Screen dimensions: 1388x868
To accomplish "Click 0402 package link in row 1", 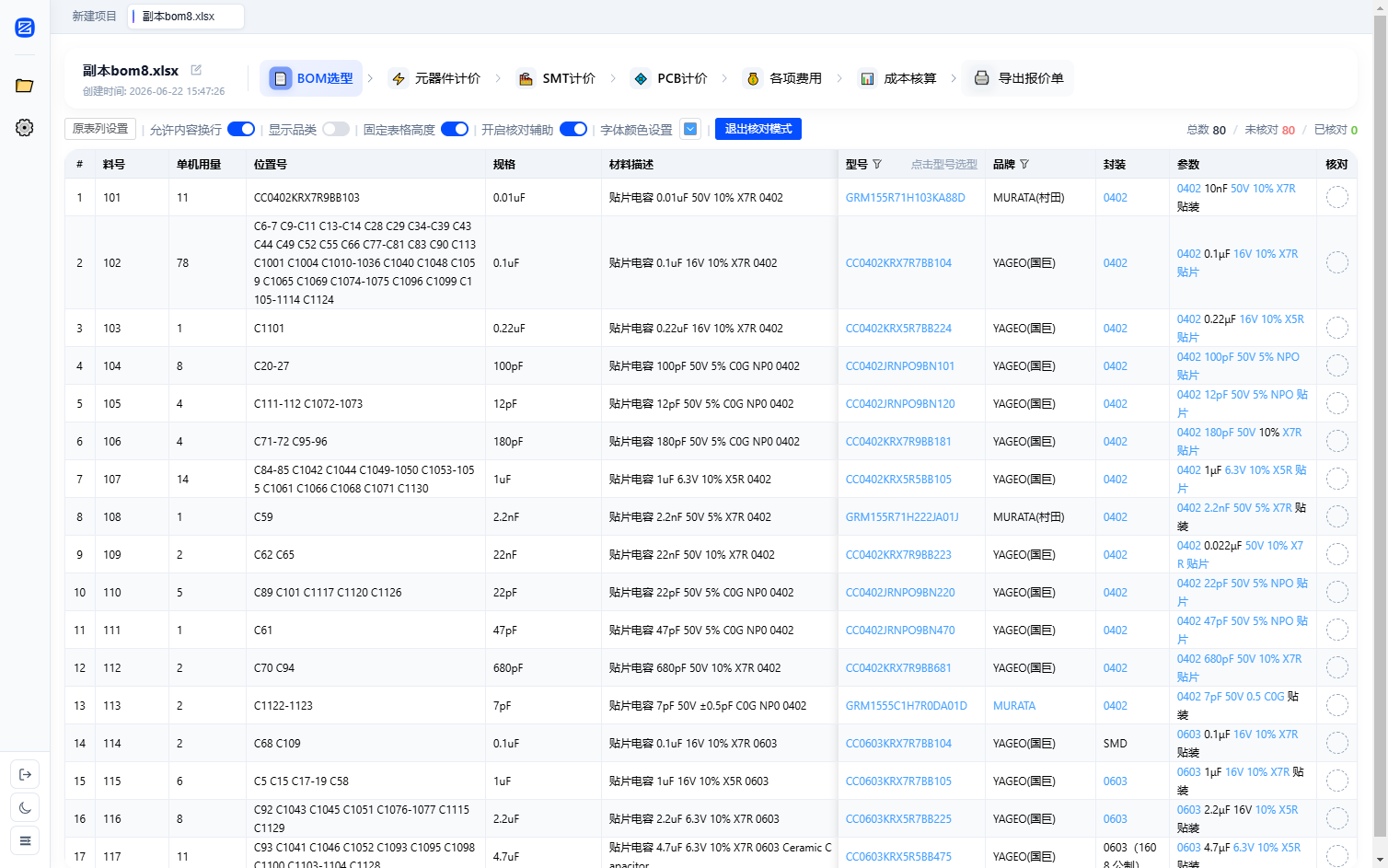I will pos(1116,197).
